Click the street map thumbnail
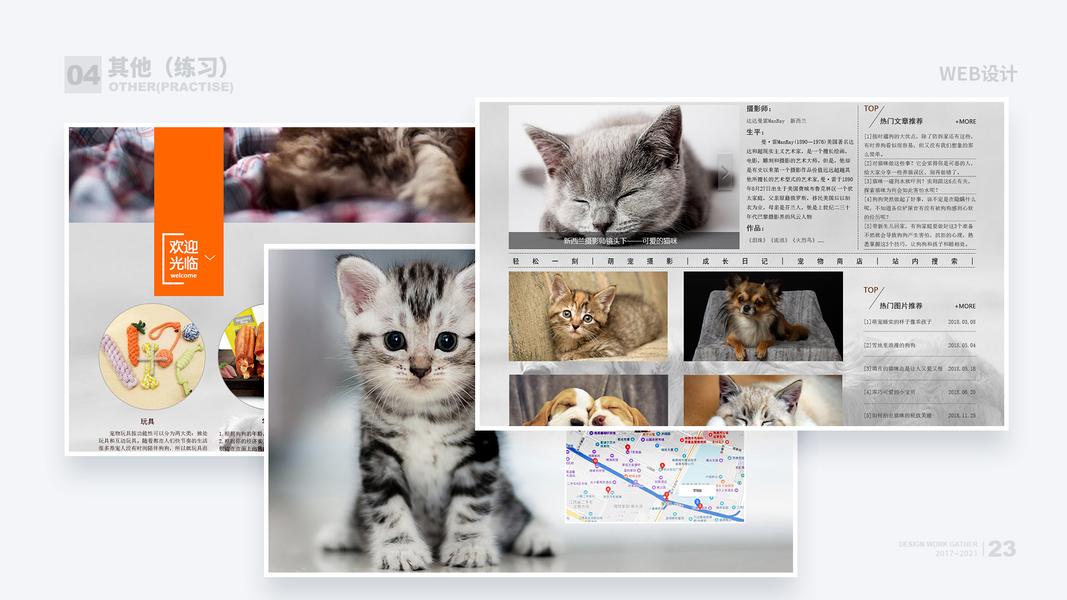The height and width of the screenshot is (600, 1067). [x=655, y=476]
